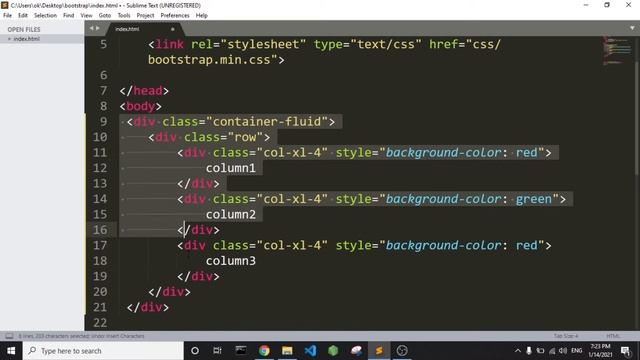Change Tab Size setting in status bar
This screenshot has height=360, width=640.
tap(566, 336)
